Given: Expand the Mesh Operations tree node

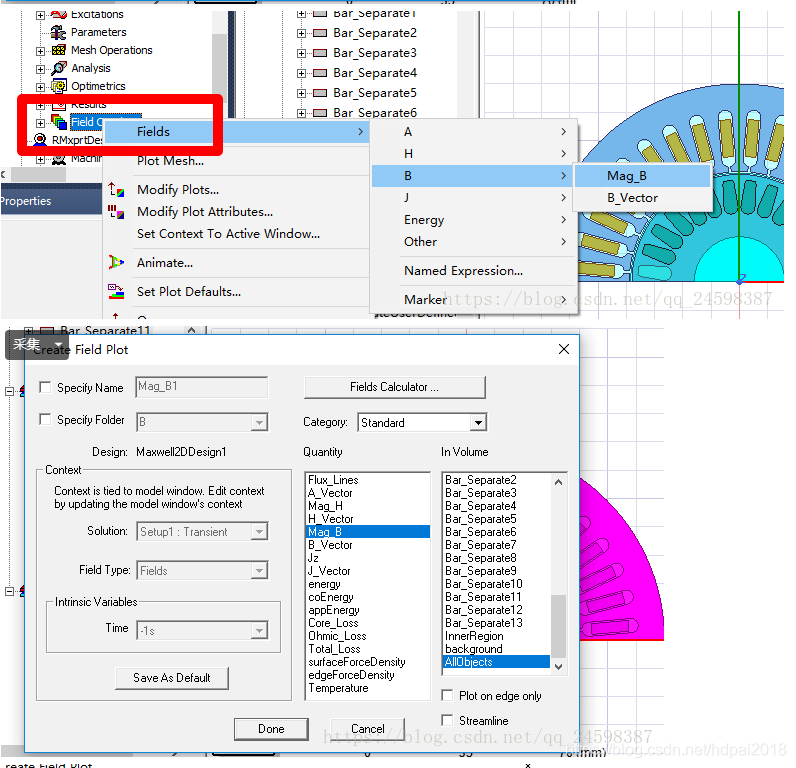Looking at the screenshot, I should tap(40, 51).
